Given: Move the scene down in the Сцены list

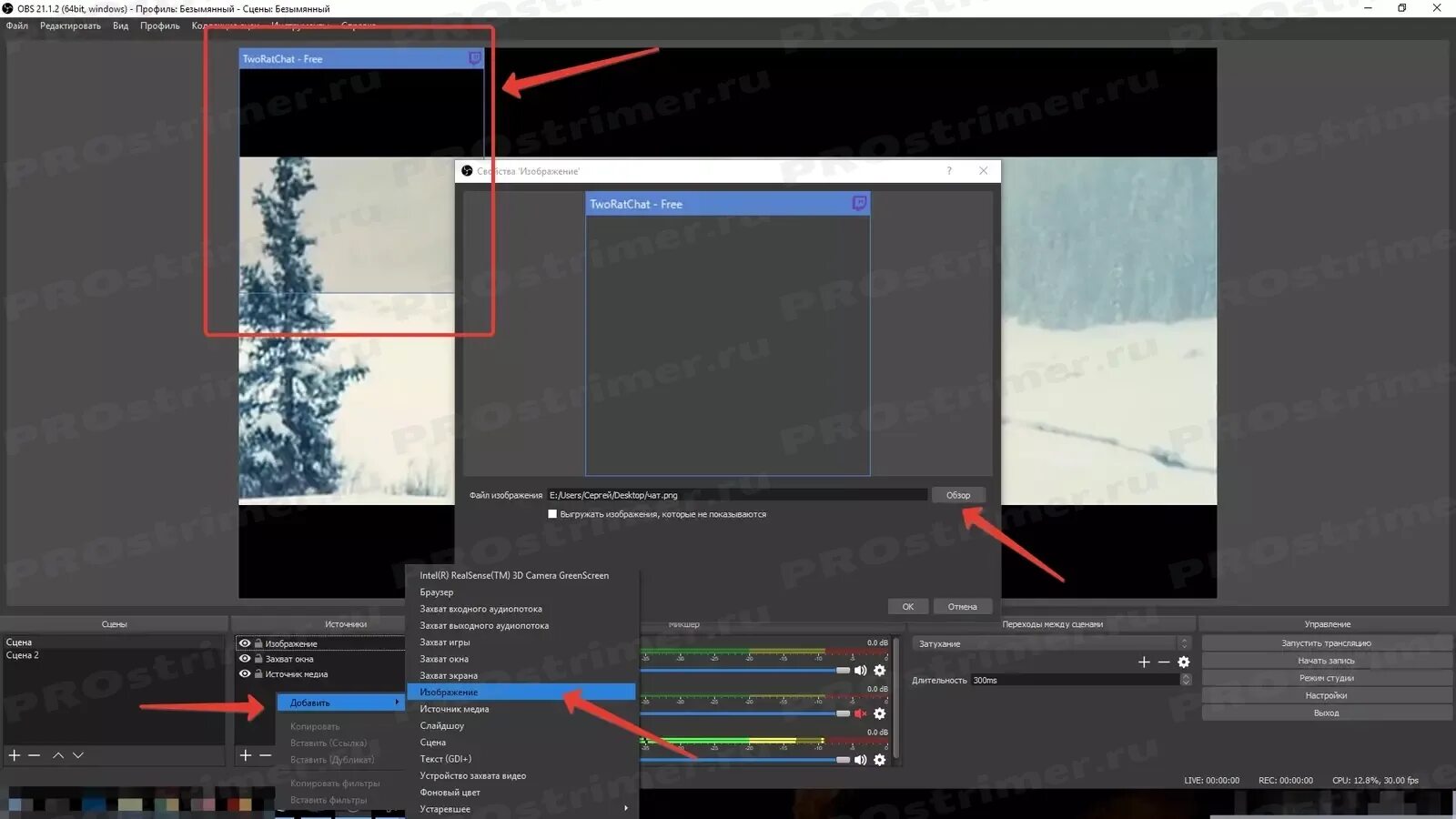Looking at the screenshot, I should pos(78,755).
